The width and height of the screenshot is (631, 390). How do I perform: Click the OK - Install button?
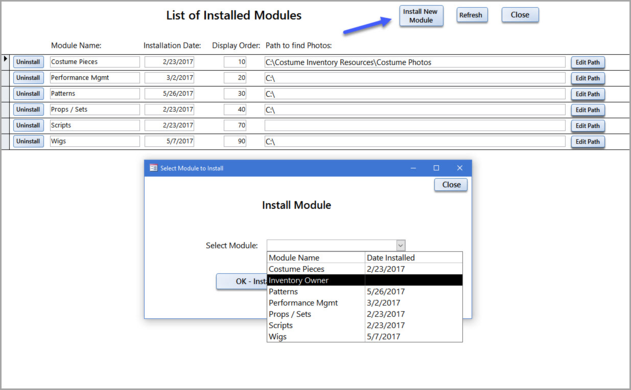point(241,281)
